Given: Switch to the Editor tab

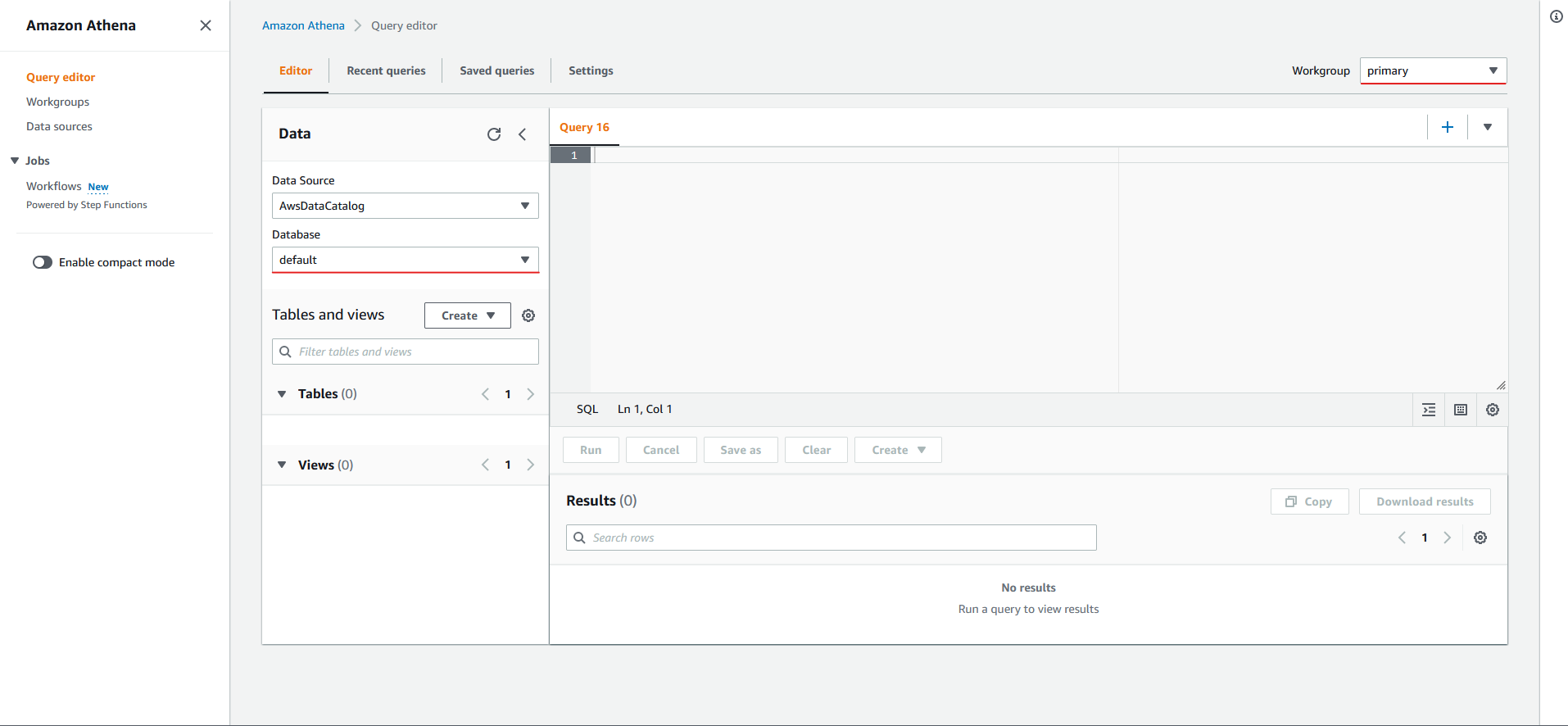Looking at the screenshot, I should [x=296, y=70].
